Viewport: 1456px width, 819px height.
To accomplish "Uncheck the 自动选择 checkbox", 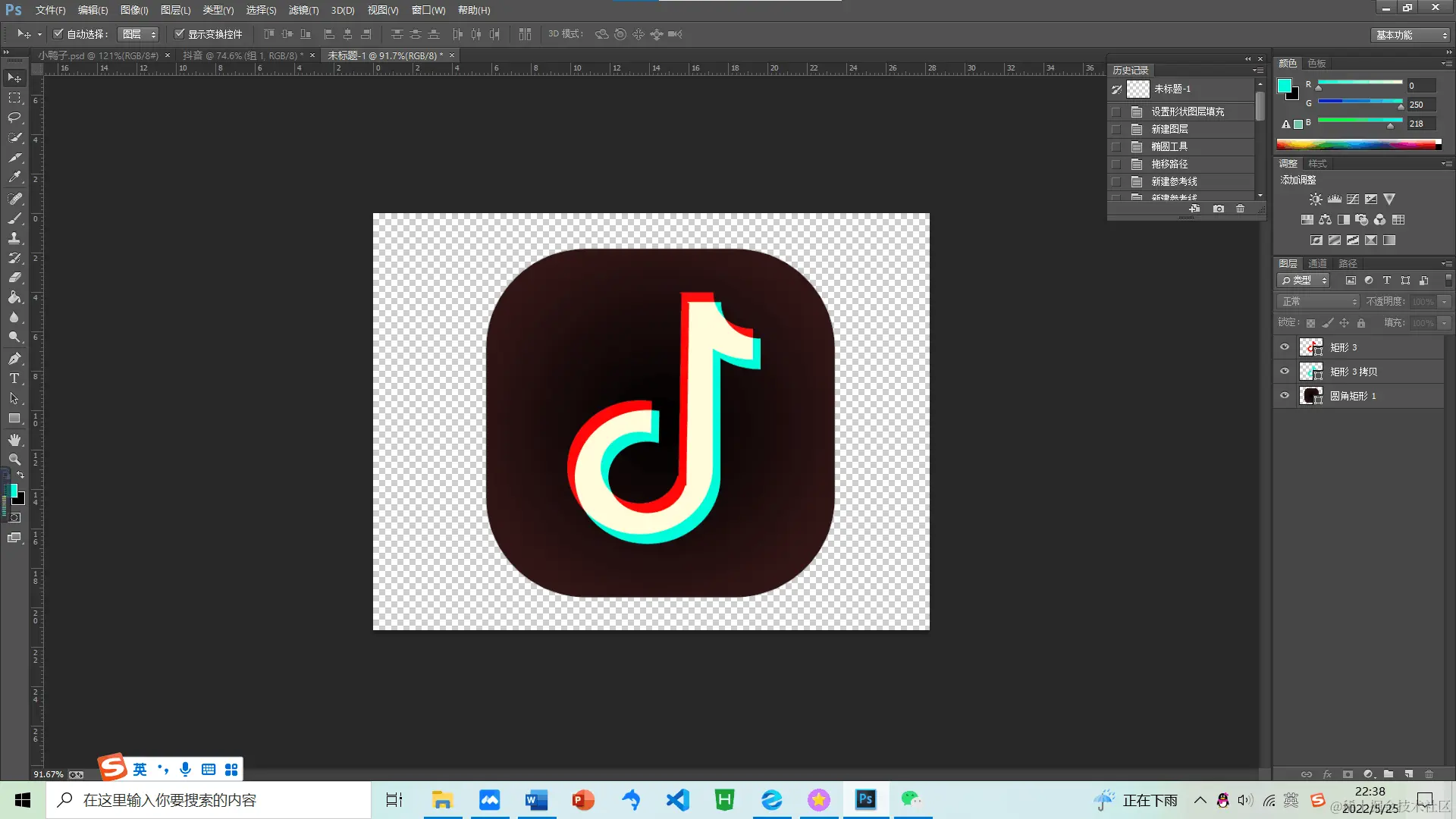I will (58, 34).
